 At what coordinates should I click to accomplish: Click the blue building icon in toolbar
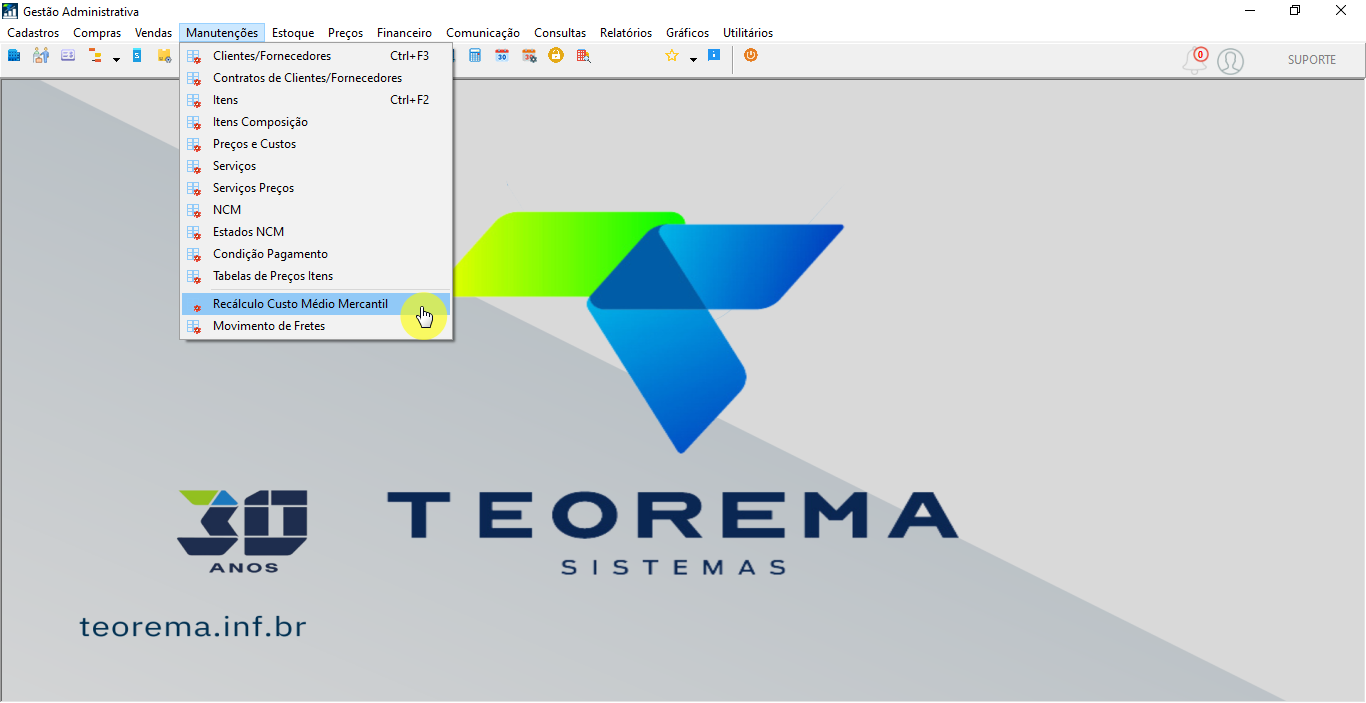tap(14, 56)
